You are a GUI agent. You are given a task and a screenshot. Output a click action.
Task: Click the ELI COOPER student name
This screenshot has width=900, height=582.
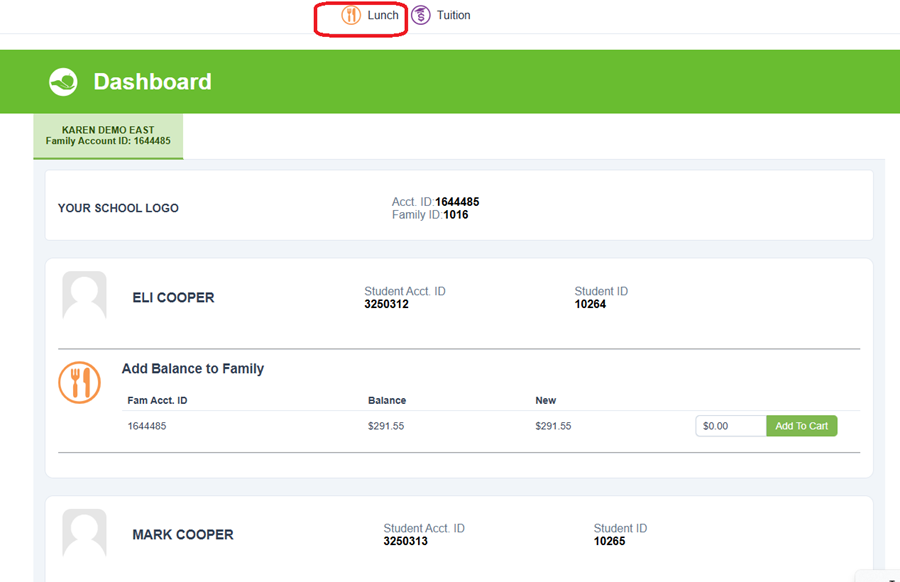click(x=173, y=298)
